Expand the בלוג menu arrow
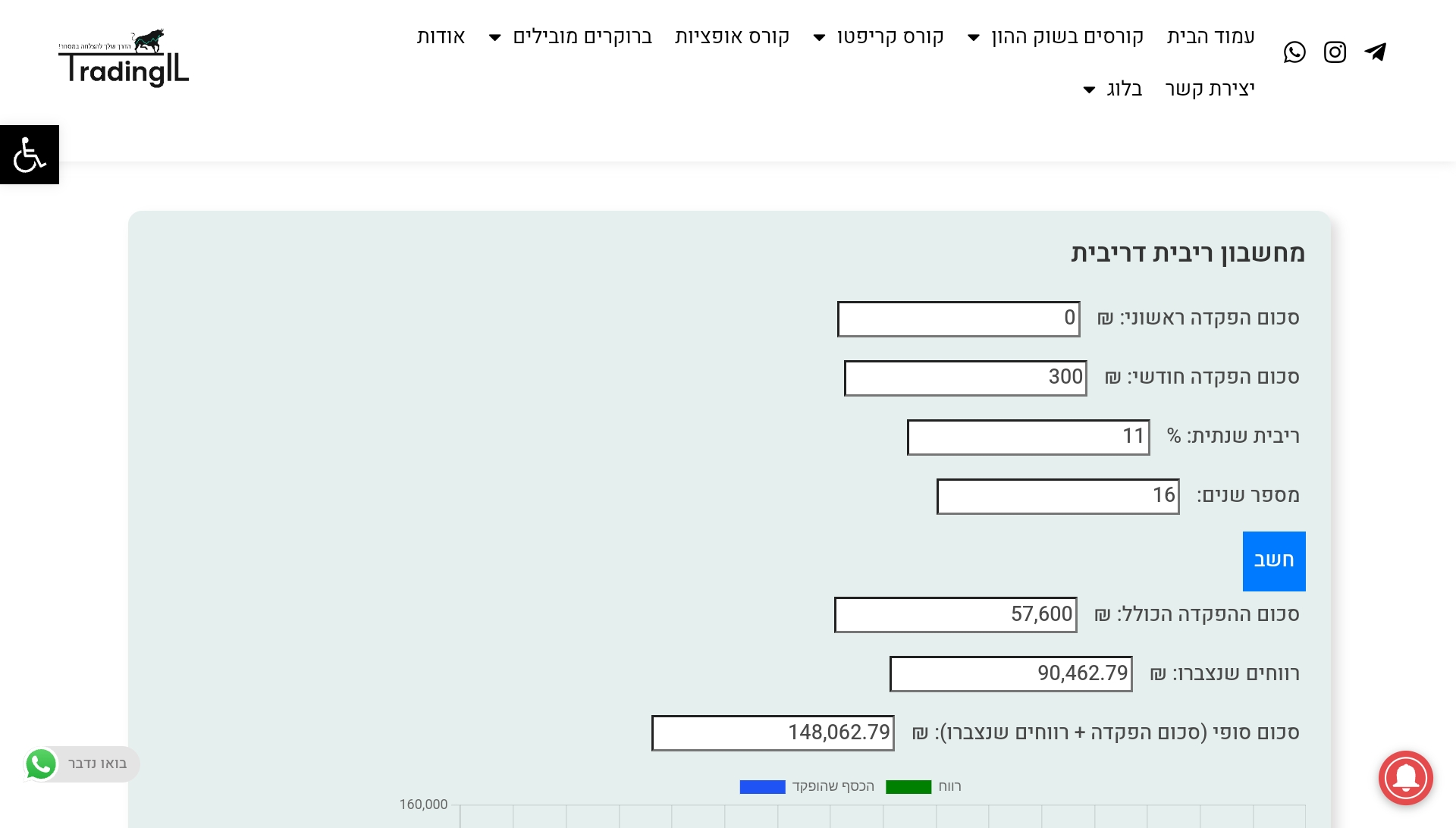The image size is (1456, 828). 1090,89
